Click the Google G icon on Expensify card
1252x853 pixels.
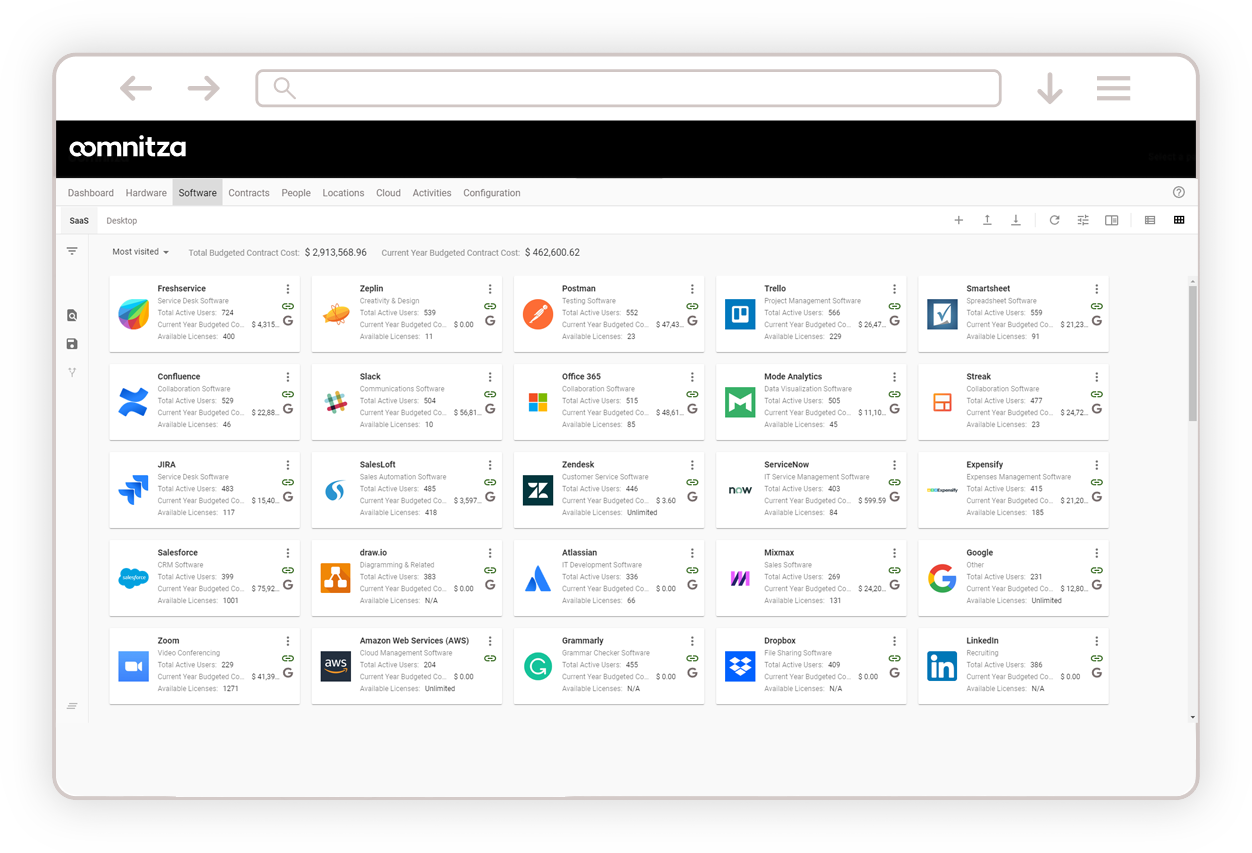point(1096,497)
